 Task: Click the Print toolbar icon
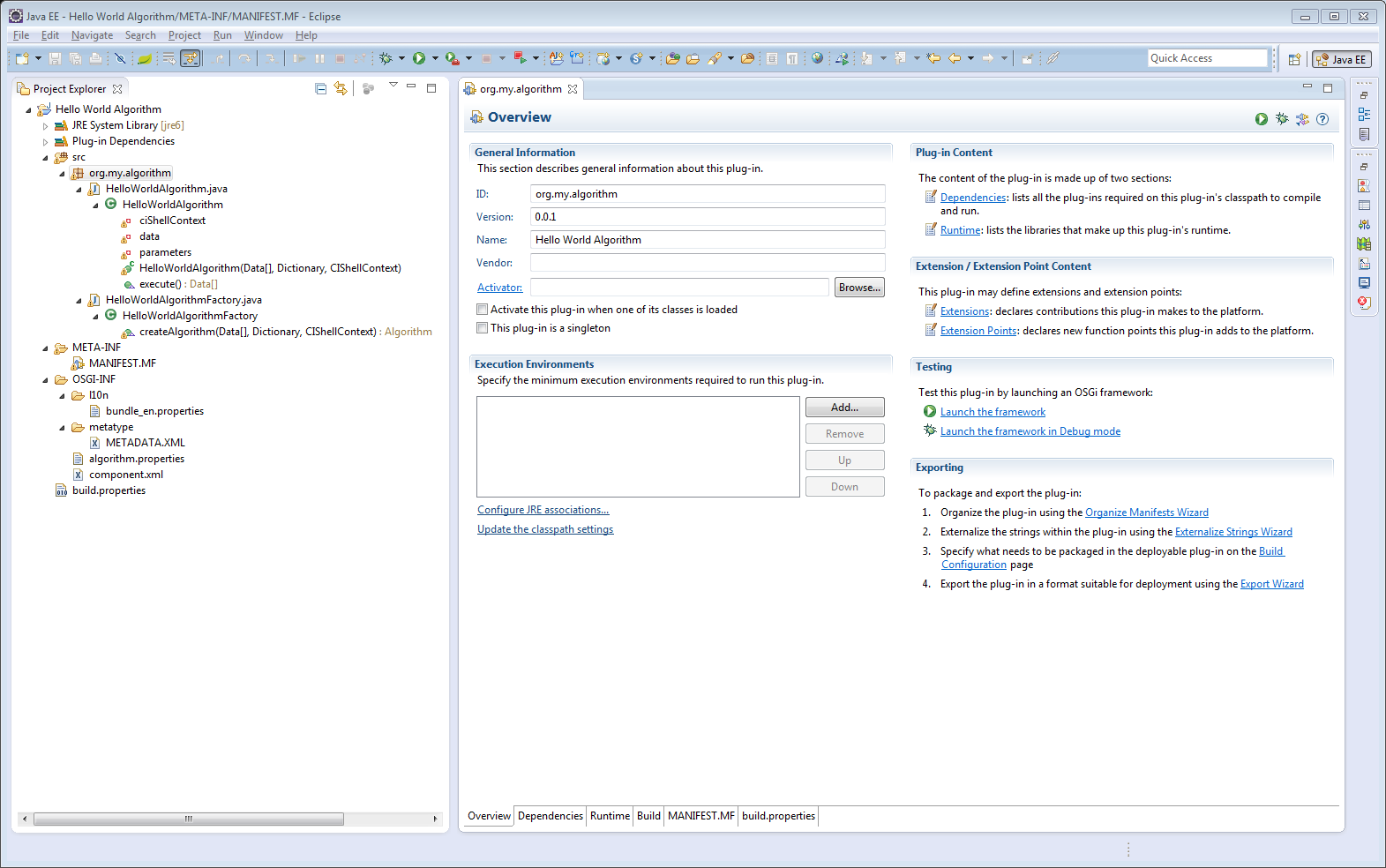pos(95,58)
